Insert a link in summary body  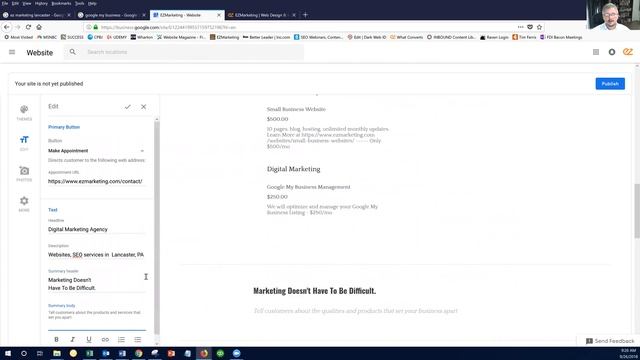(105, 339)
